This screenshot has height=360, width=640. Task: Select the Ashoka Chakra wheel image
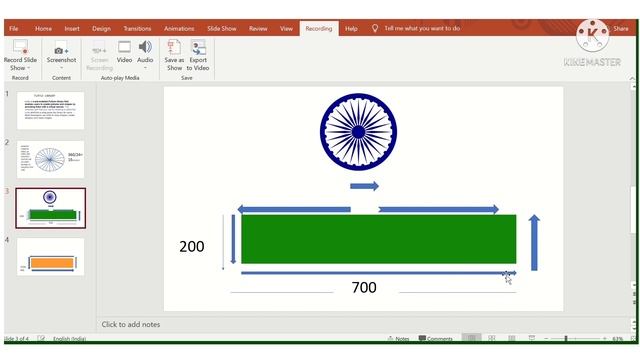click(358, 132)
